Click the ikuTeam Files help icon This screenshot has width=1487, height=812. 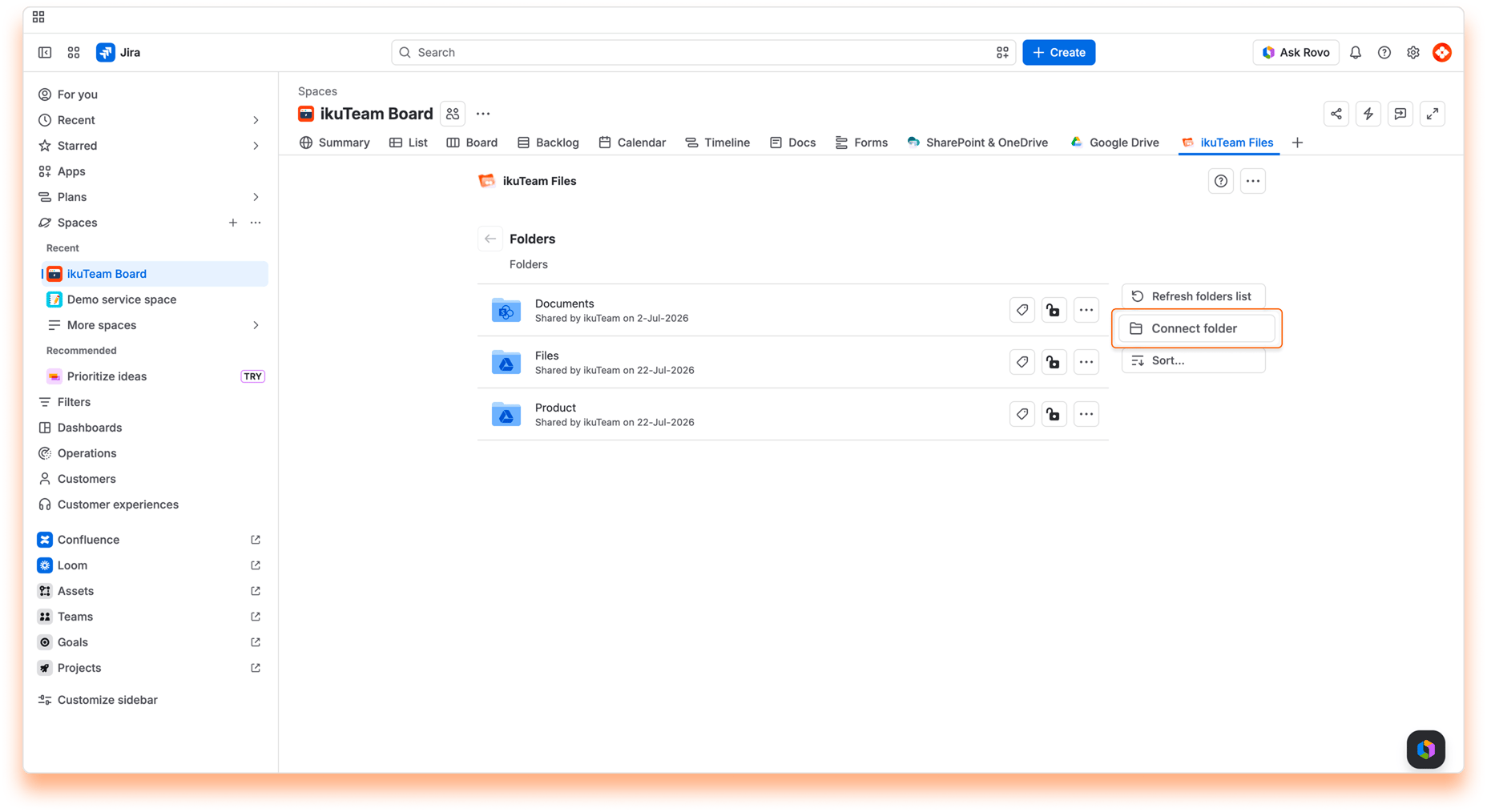coord(1221,181)
